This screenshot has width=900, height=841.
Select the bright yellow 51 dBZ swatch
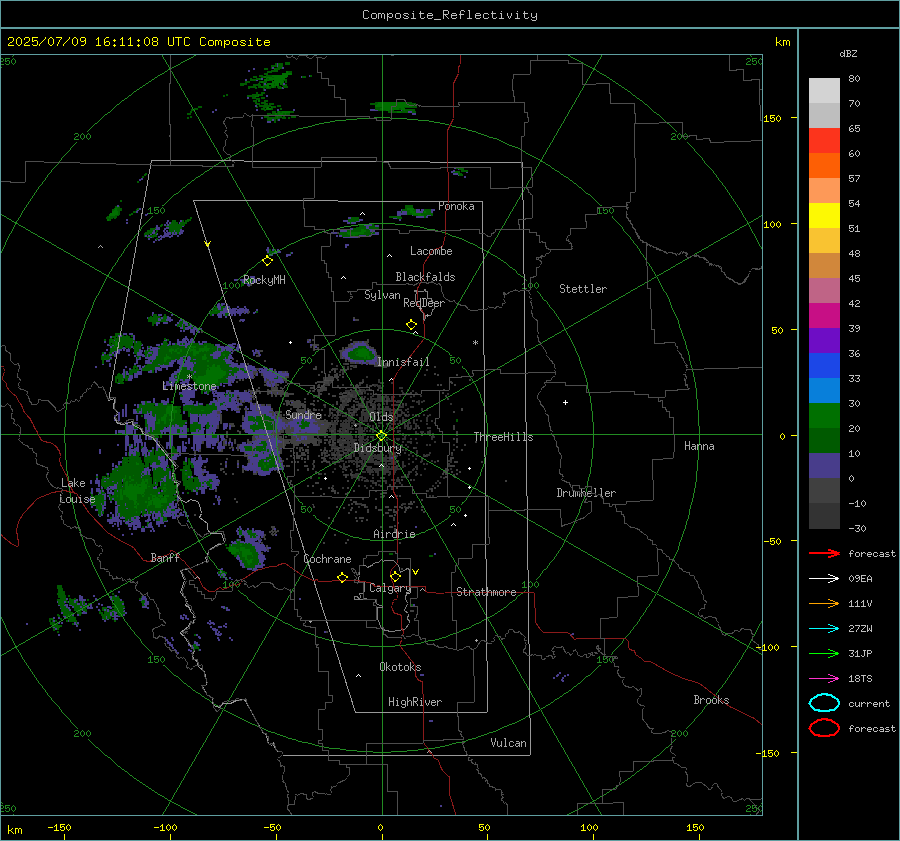[x=824, y=216]
